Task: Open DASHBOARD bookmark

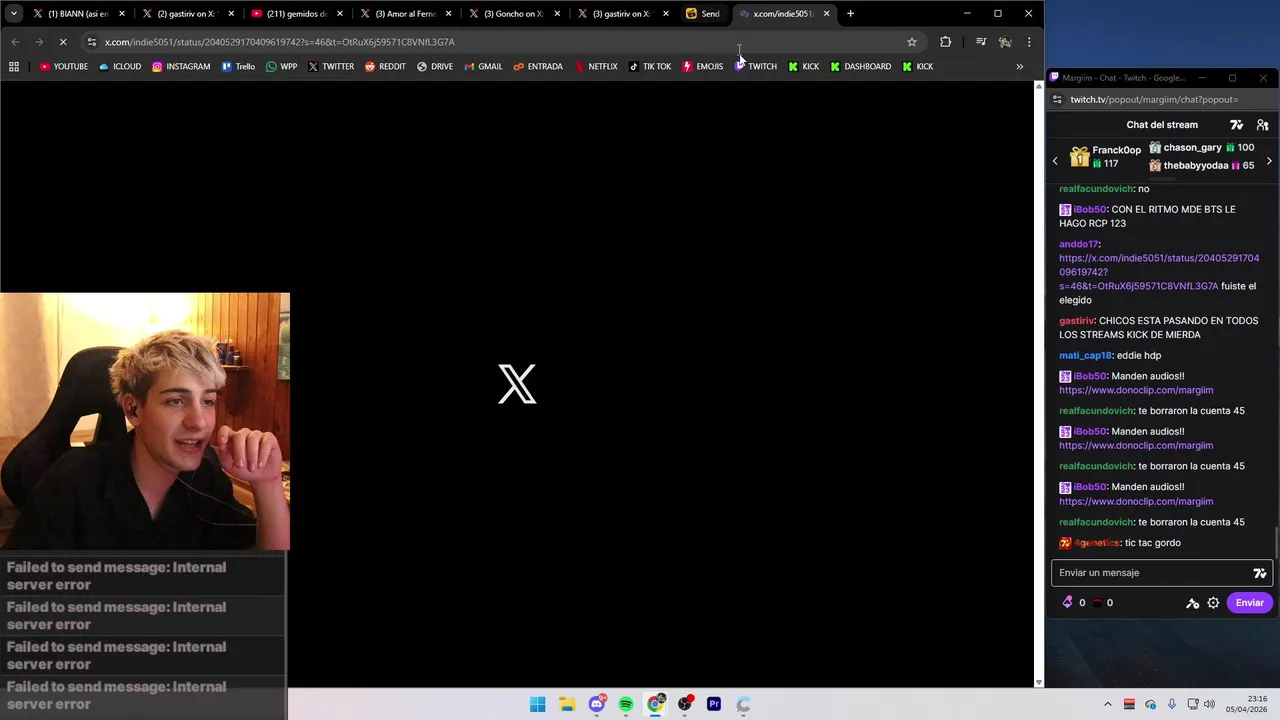Action: tap(860, 67)
